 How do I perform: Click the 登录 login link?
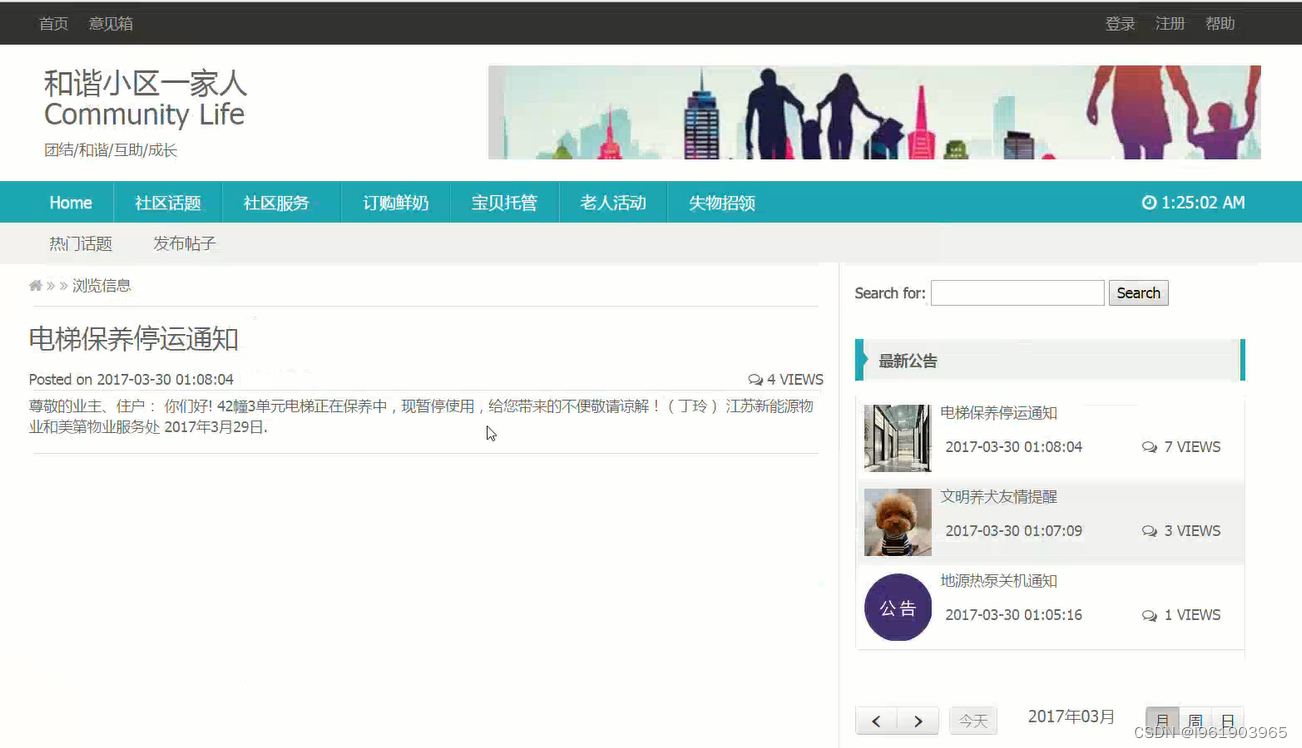click(1120, 24)
